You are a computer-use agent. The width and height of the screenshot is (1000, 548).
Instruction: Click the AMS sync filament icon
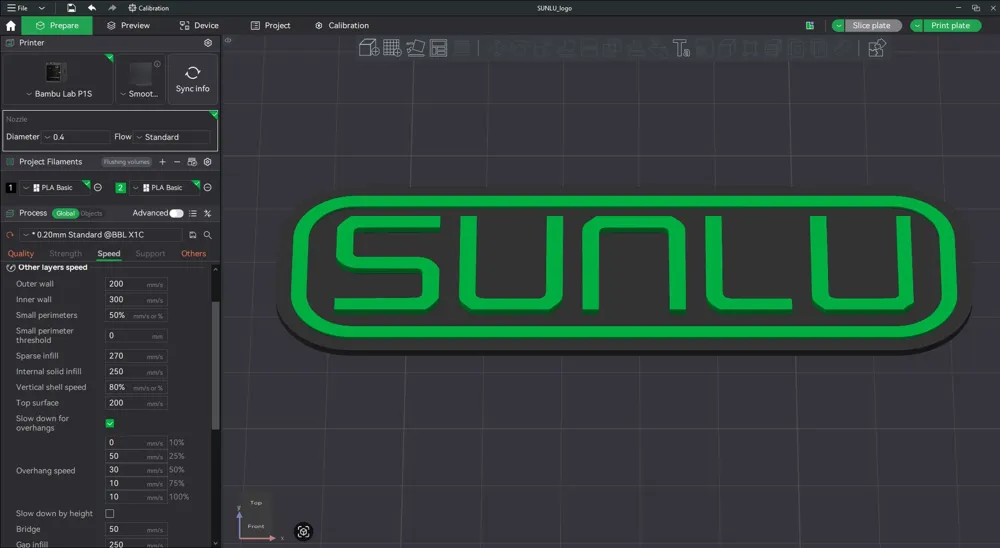192,162
